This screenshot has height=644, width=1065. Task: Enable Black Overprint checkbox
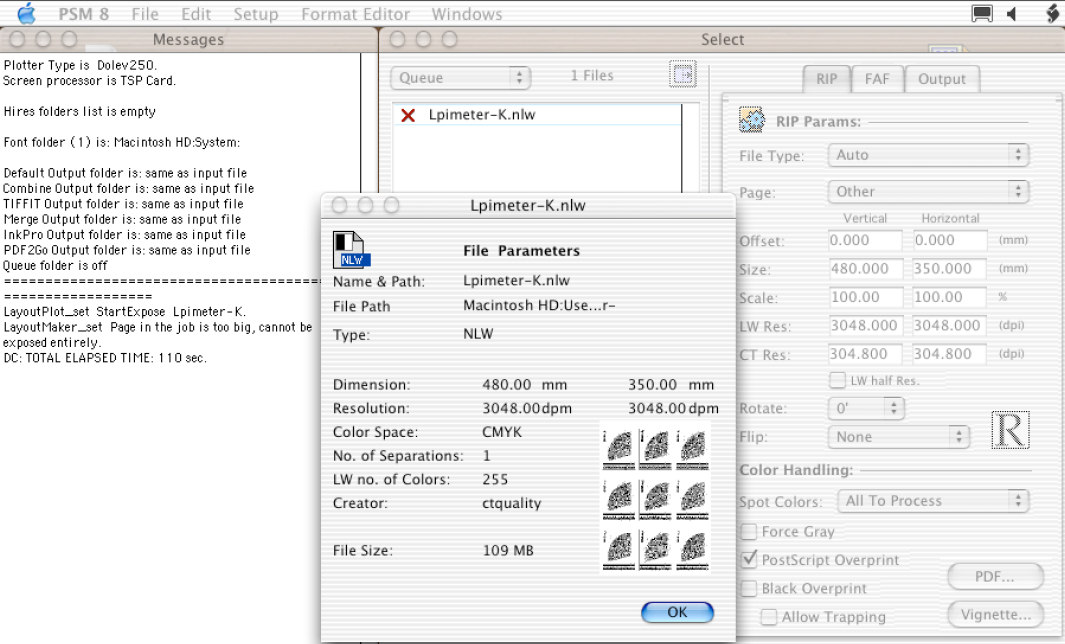click(748, 588)
